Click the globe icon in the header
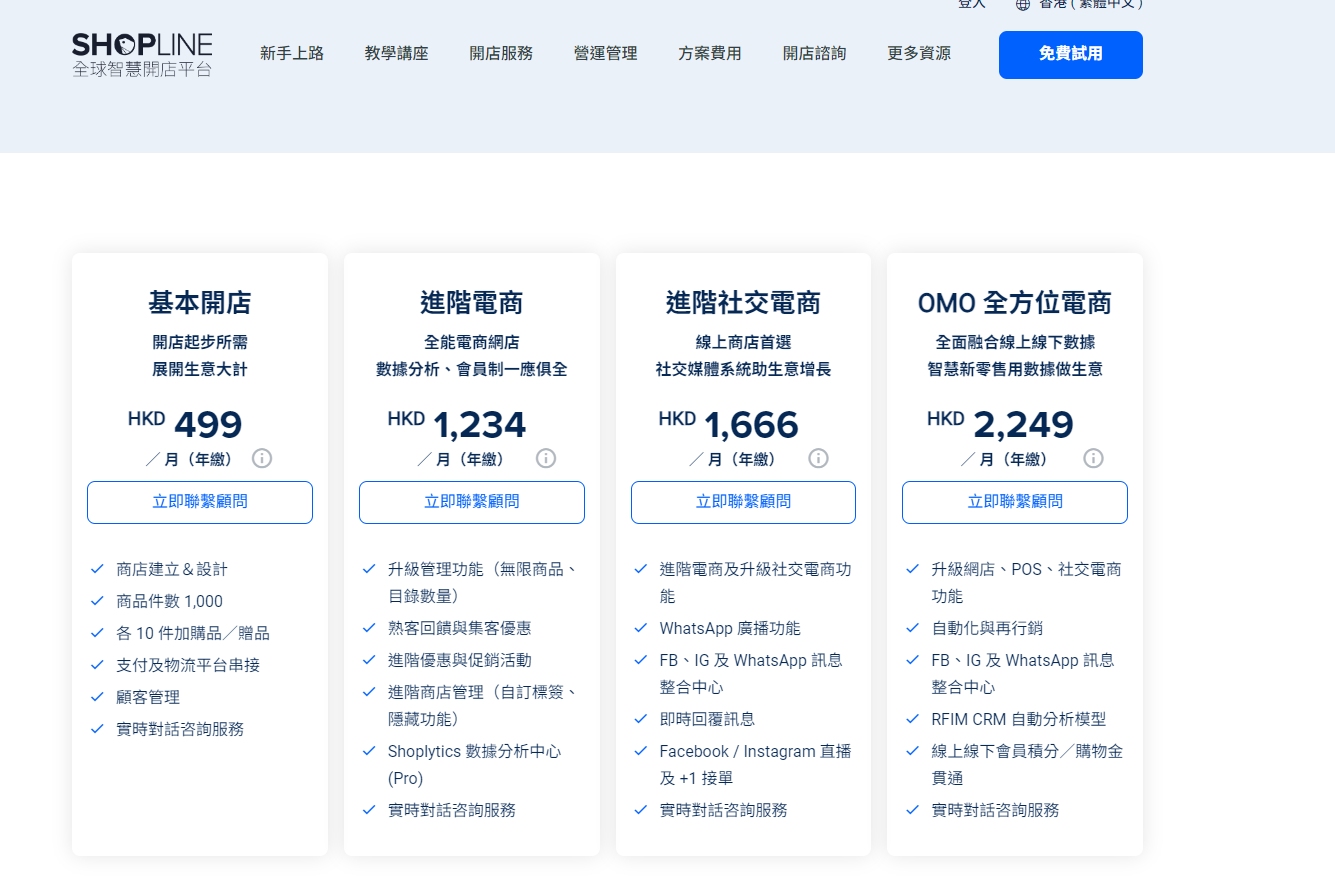 point(1022,4)
